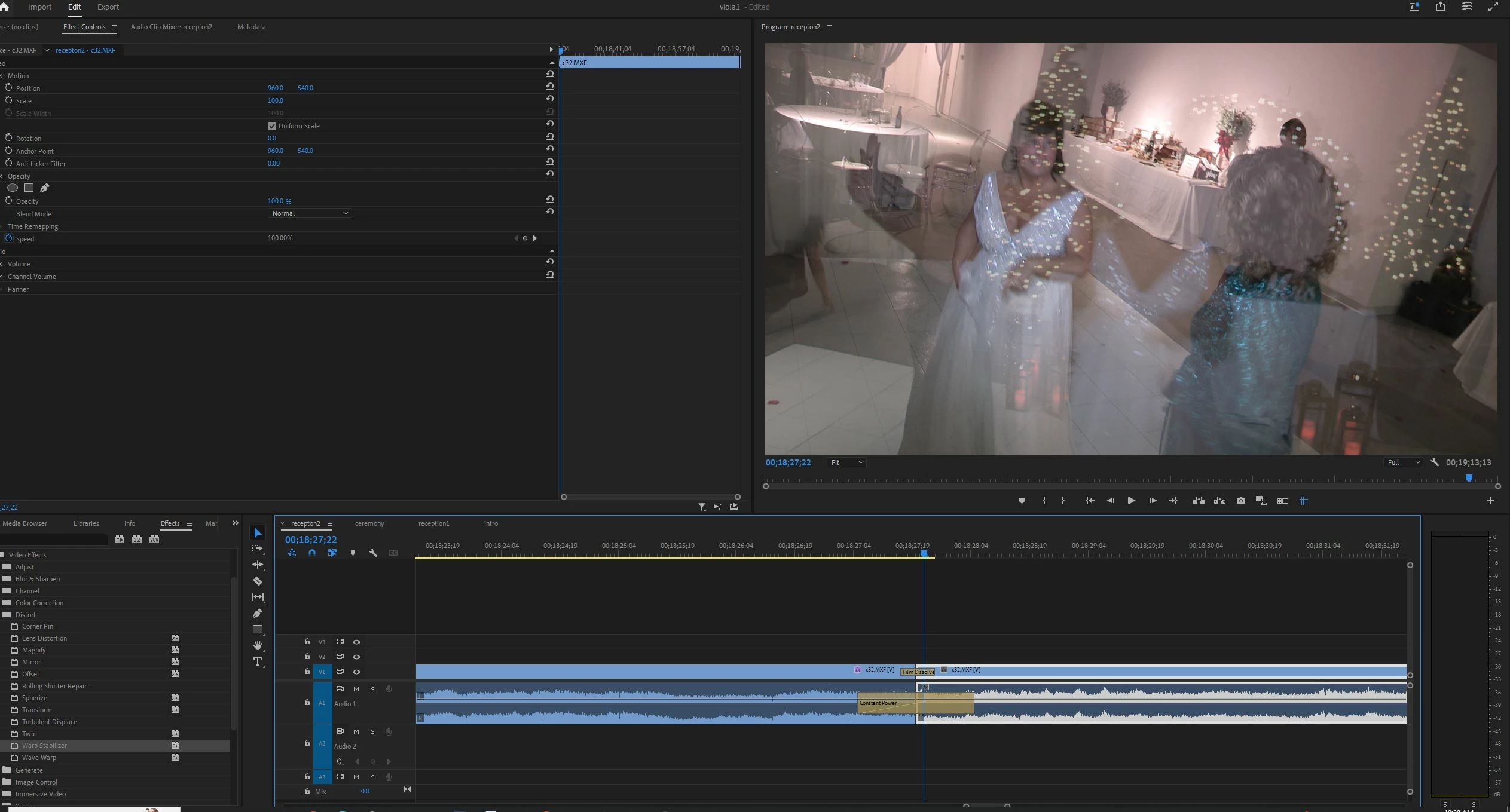Screen dimensions: 1510x812
Task: Hide track V2 with eye icon
Action: click(357, 657)
